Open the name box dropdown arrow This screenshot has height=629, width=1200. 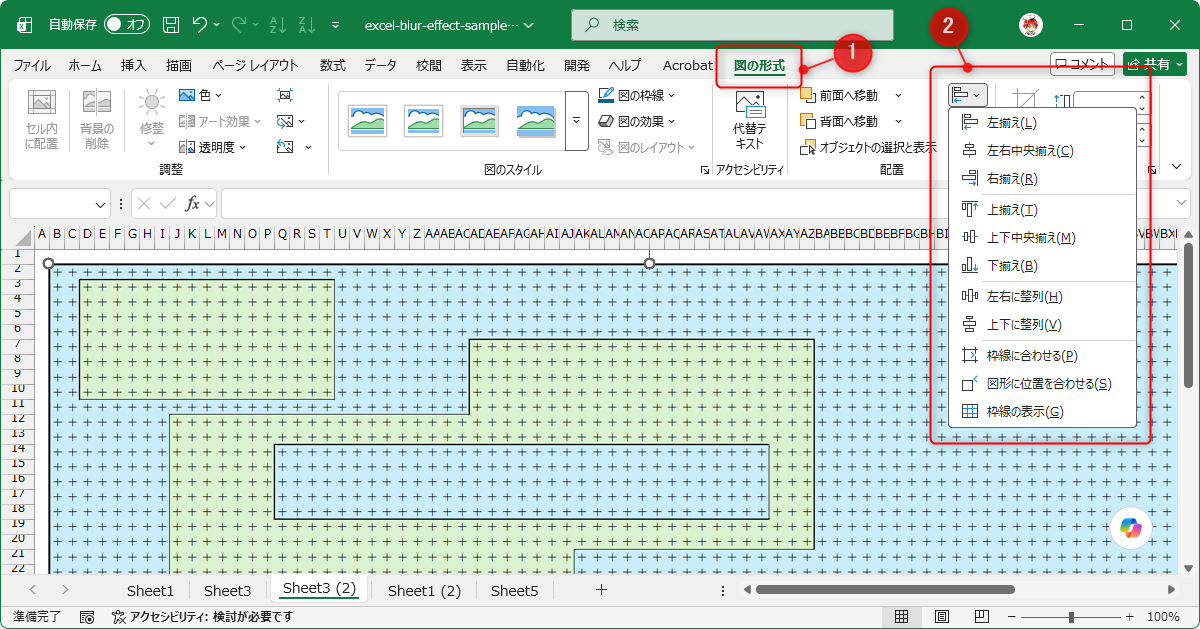(x=101, y=204)
